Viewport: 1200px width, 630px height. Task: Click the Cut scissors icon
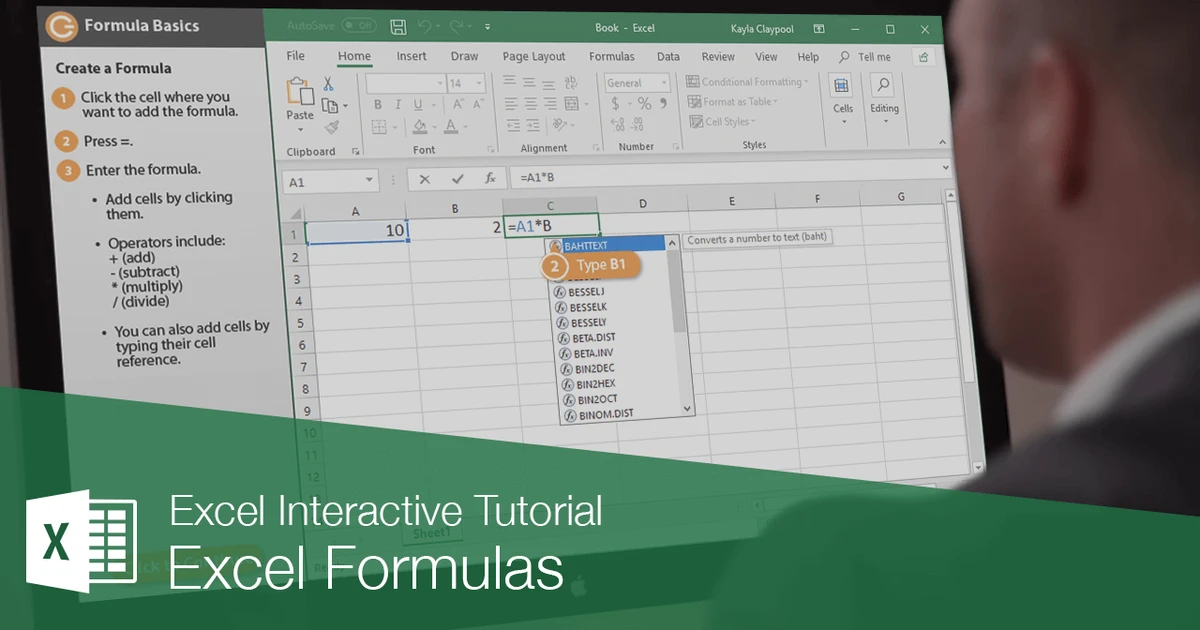click(328, 84)
